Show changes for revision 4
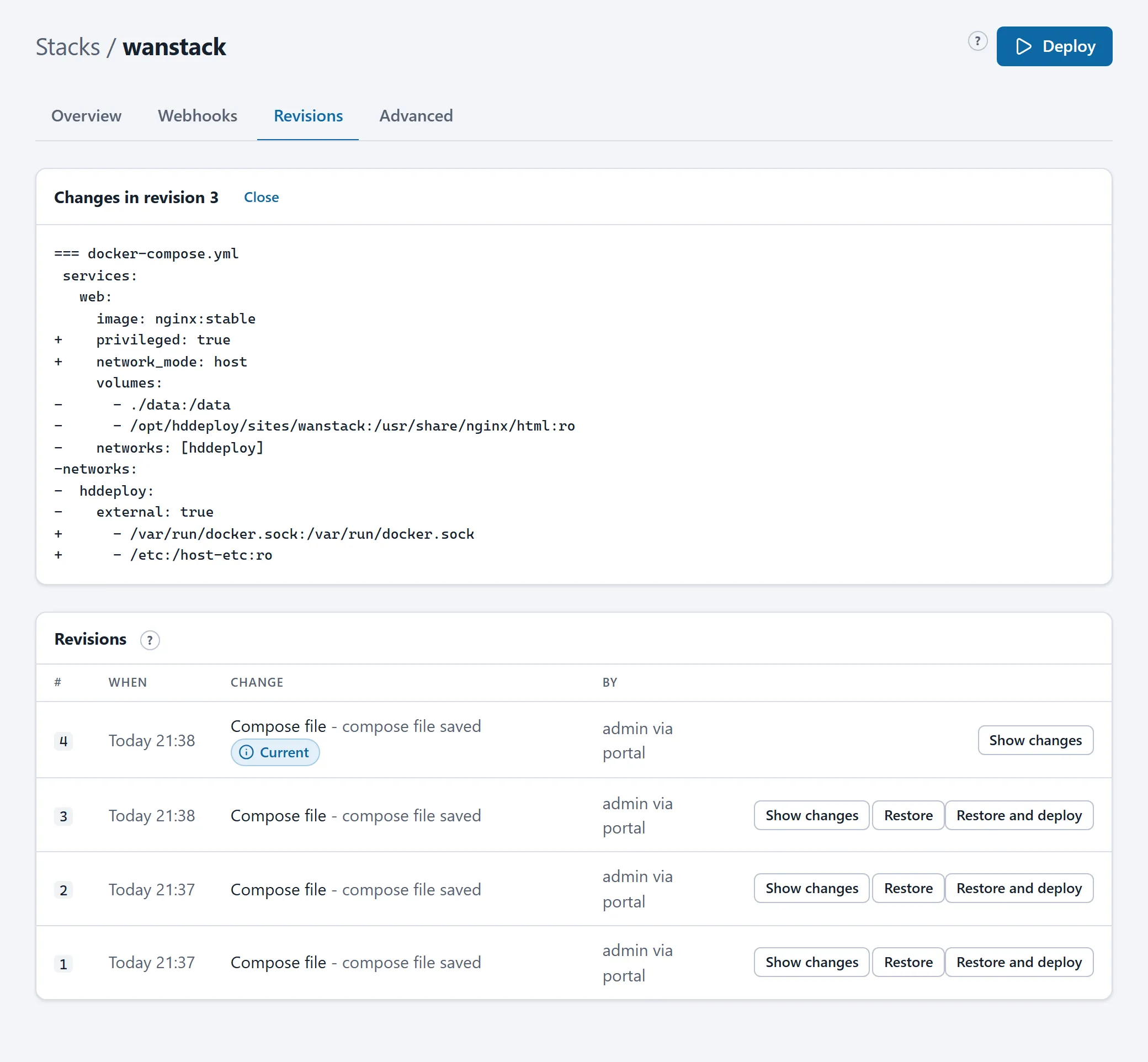1148x1062 pixels. point(1035,740)
